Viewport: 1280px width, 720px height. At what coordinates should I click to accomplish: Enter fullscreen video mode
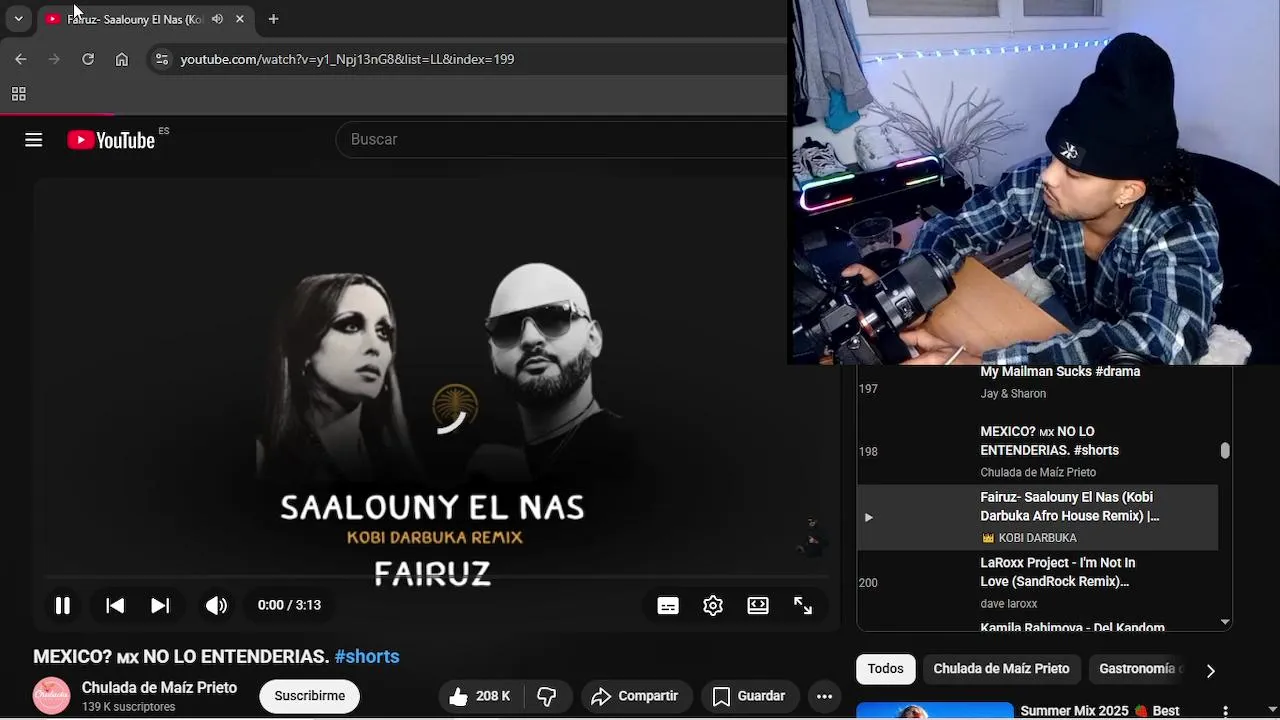pyautogui.click(x=803, y=606)
